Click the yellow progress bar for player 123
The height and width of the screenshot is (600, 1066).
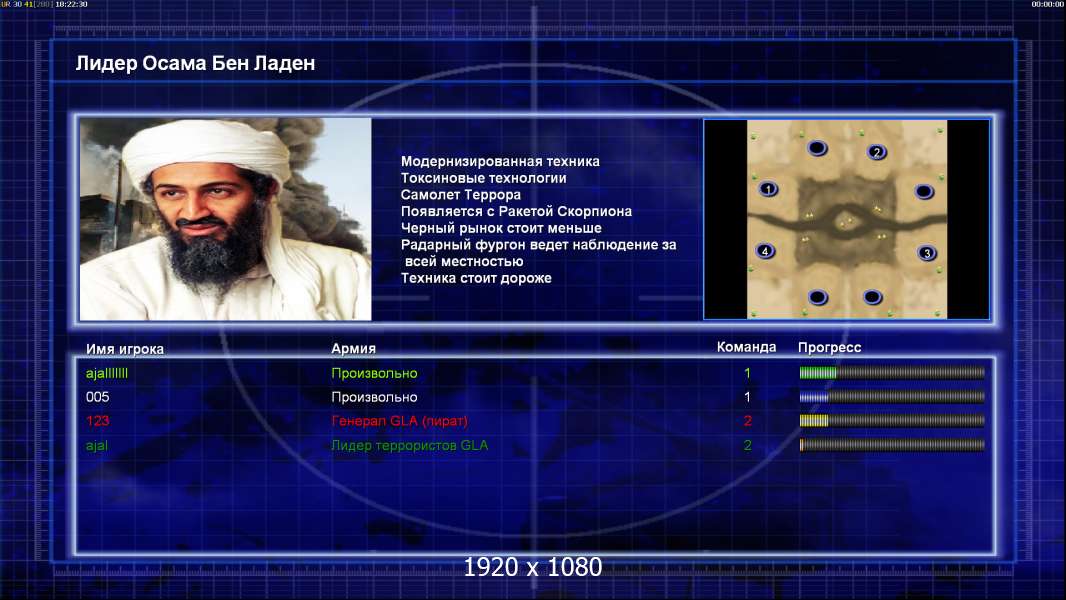[891, 421]
